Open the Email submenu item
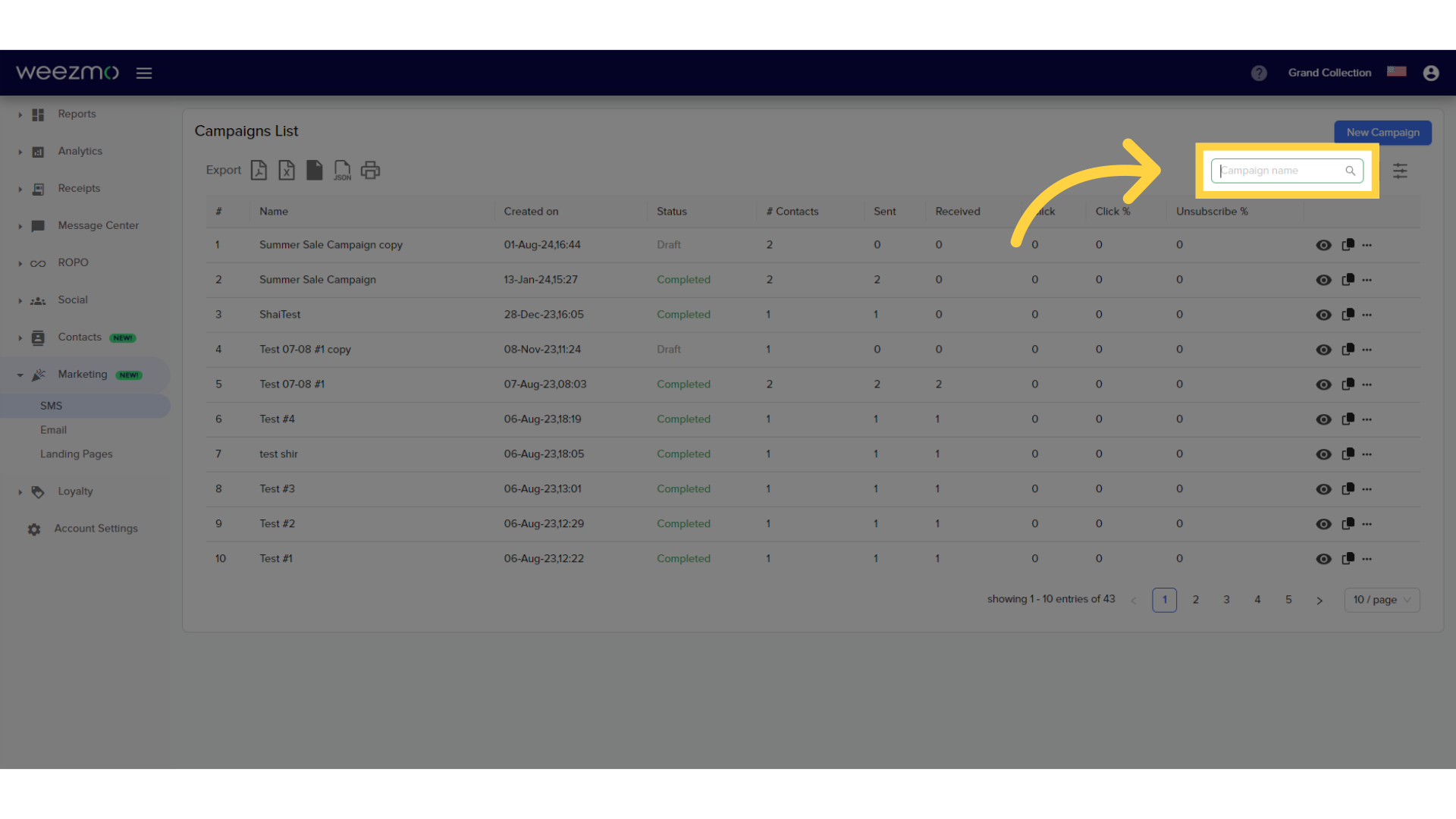The height and width of the screenshot is (819, 1456). click(53, 430)
